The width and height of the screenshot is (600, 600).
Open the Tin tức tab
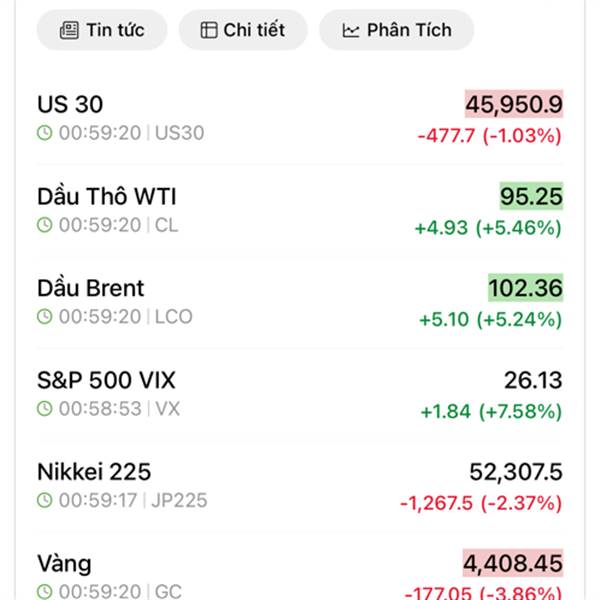pos(101,30)
